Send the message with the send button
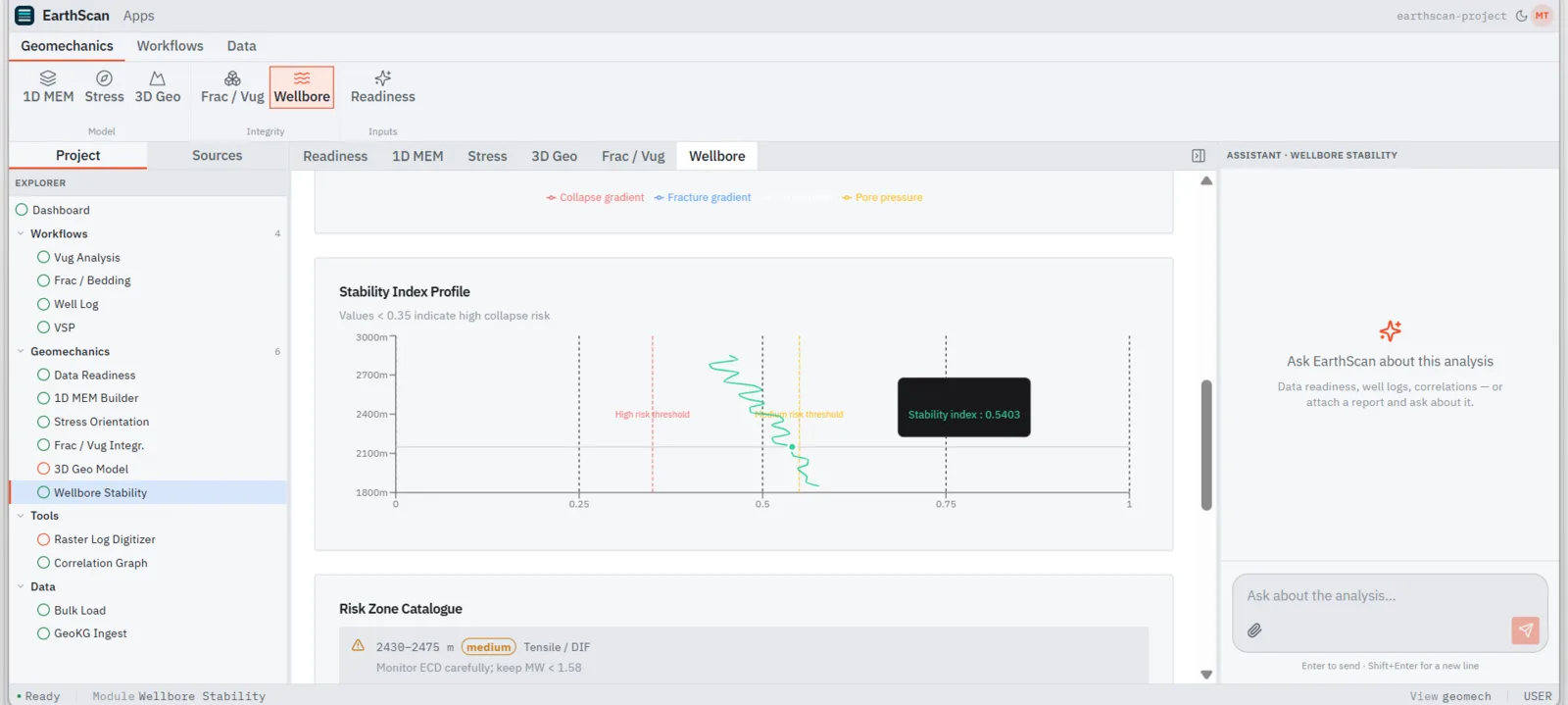The image size is (1568, 705). (1525, 630)
